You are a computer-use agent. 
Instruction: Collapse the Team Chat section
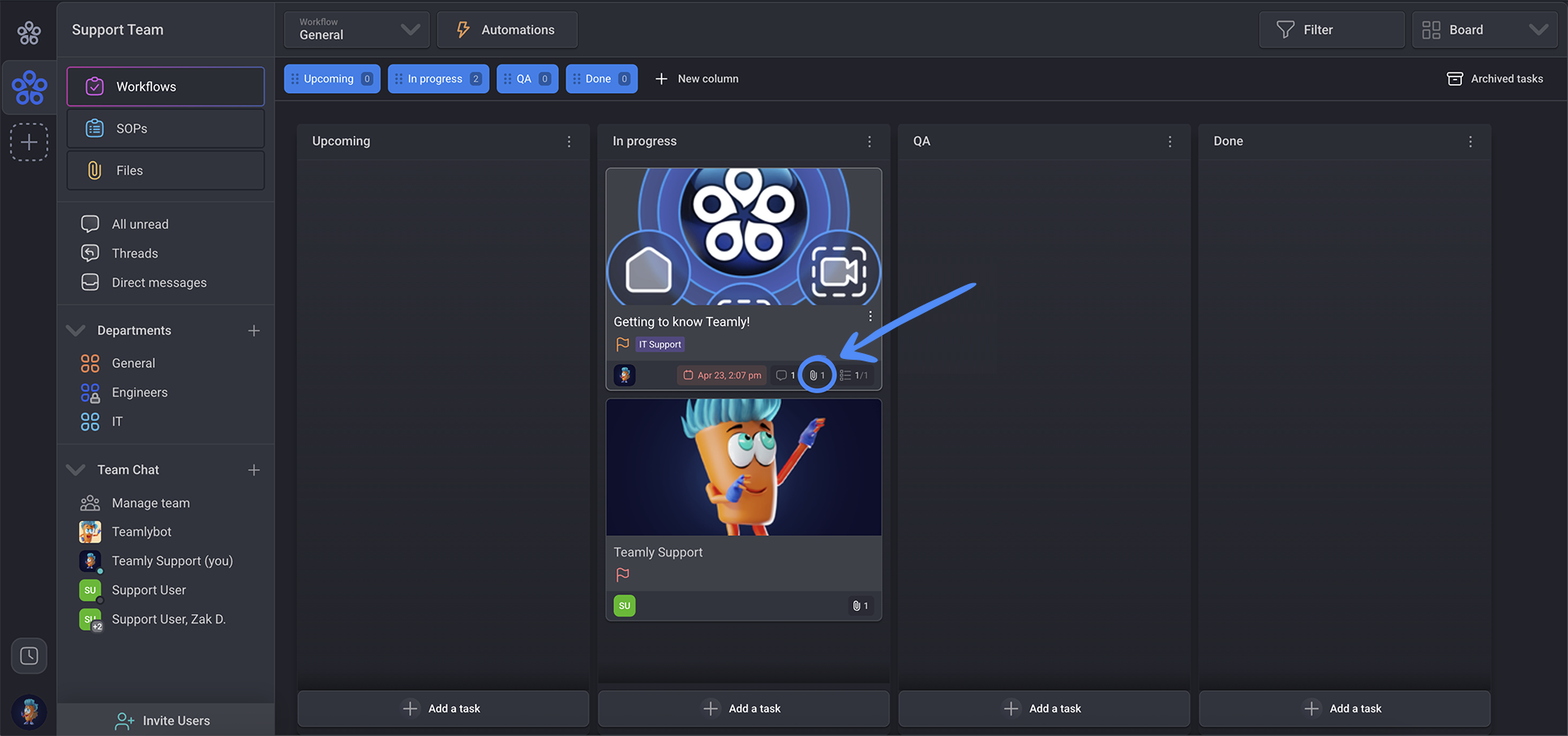click(76, 469)
